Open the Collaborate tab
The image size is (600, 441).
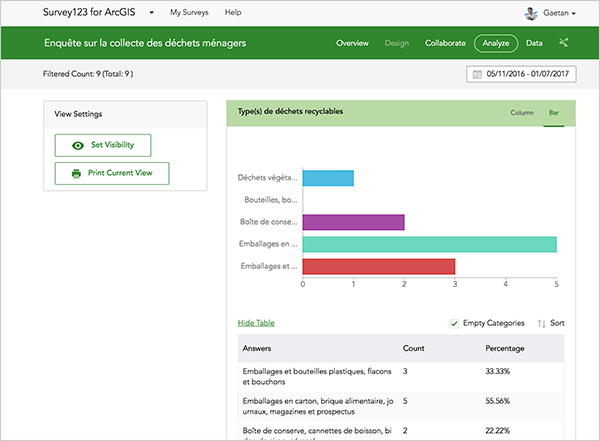(x=445, y=43)
